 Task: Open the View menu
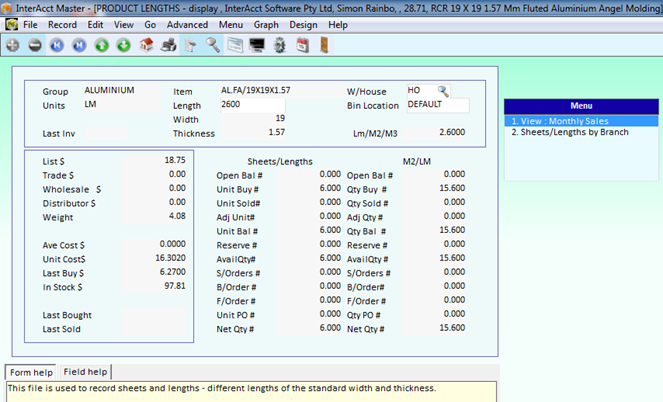(x=123, y=25)
